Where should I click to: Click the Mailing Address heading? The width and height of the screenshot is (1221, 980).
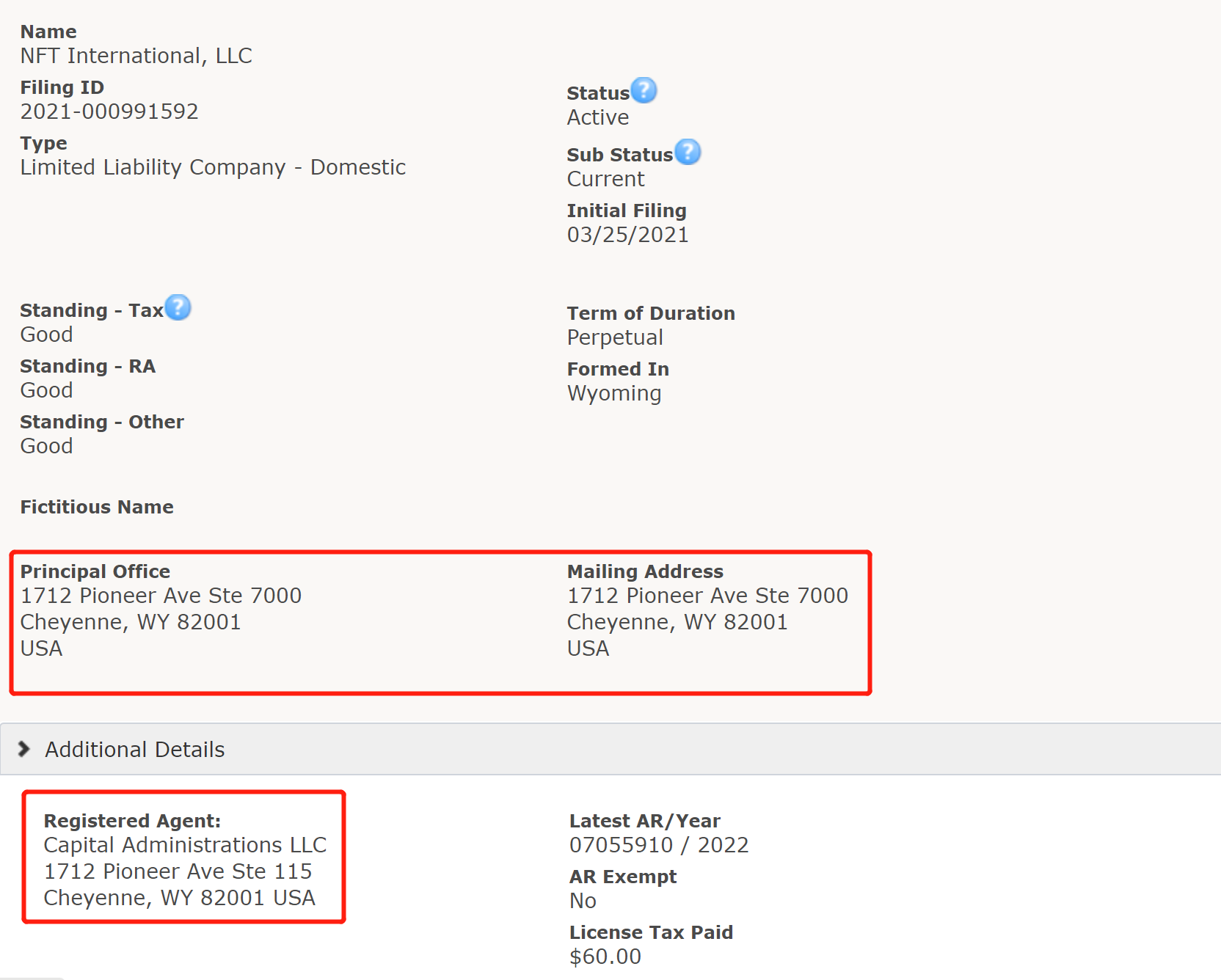[645, 571]
